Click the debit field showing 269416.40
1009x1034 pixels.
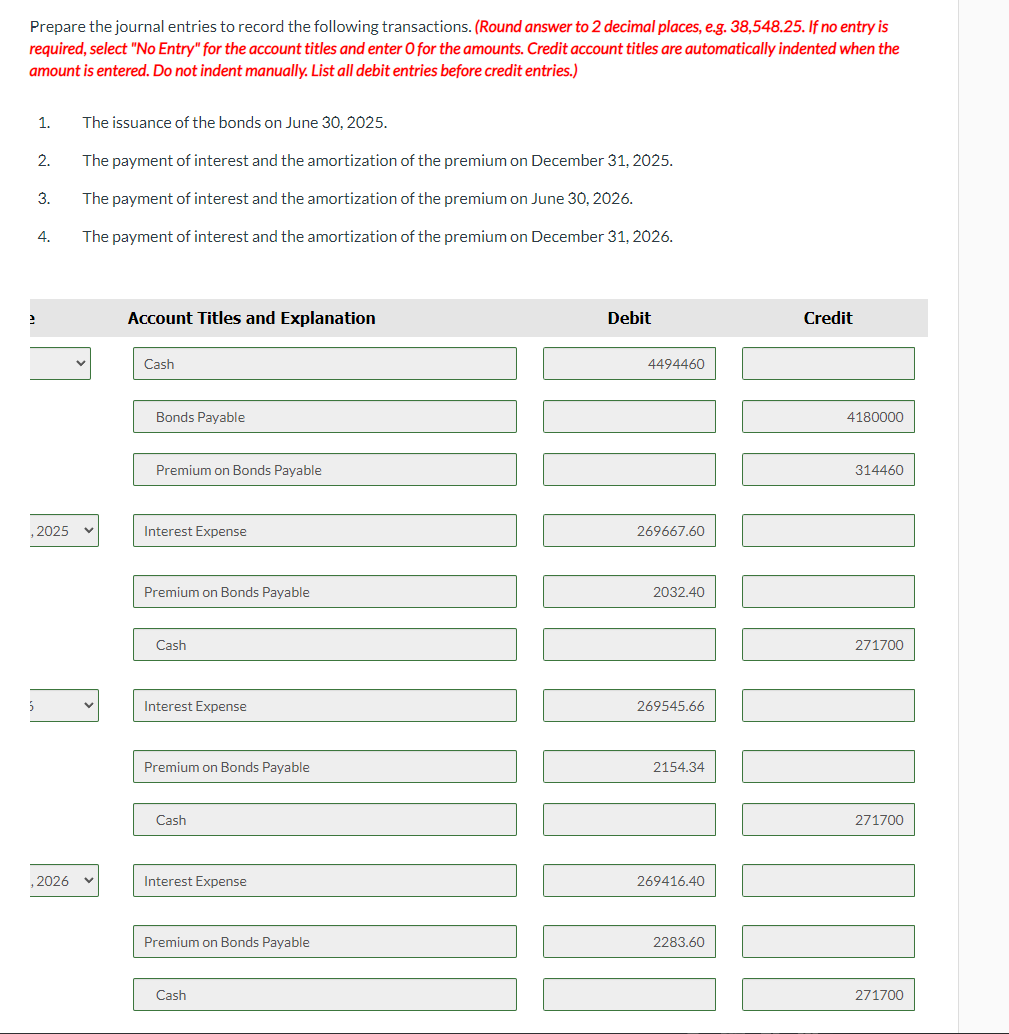click(628, 880)
